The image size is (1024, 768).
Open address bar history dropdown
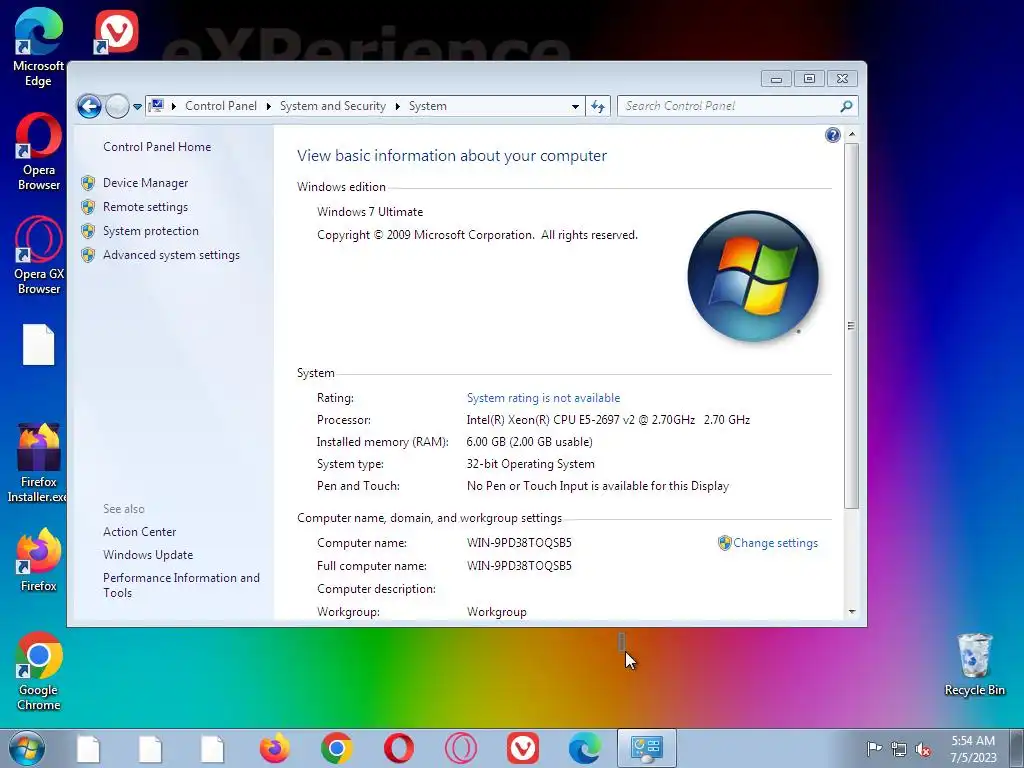click(575, 106)
